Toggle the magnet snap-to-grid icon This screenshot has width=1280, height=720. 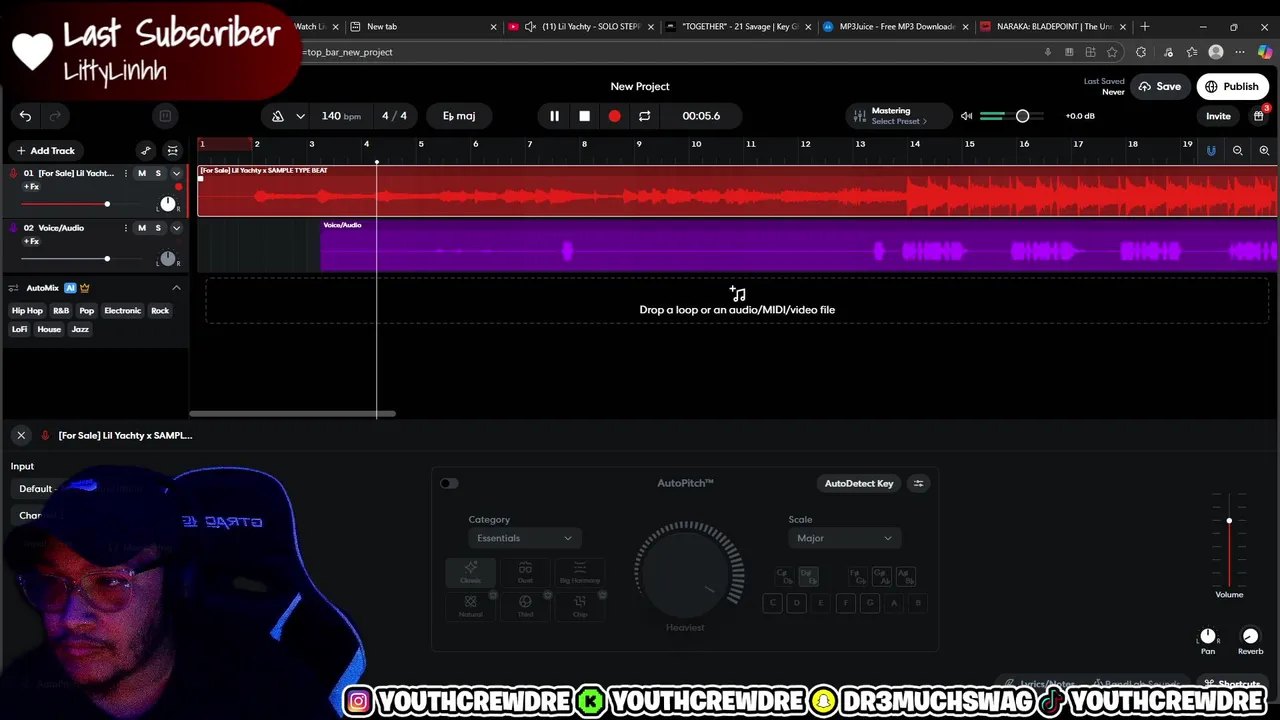point(1210,150)
